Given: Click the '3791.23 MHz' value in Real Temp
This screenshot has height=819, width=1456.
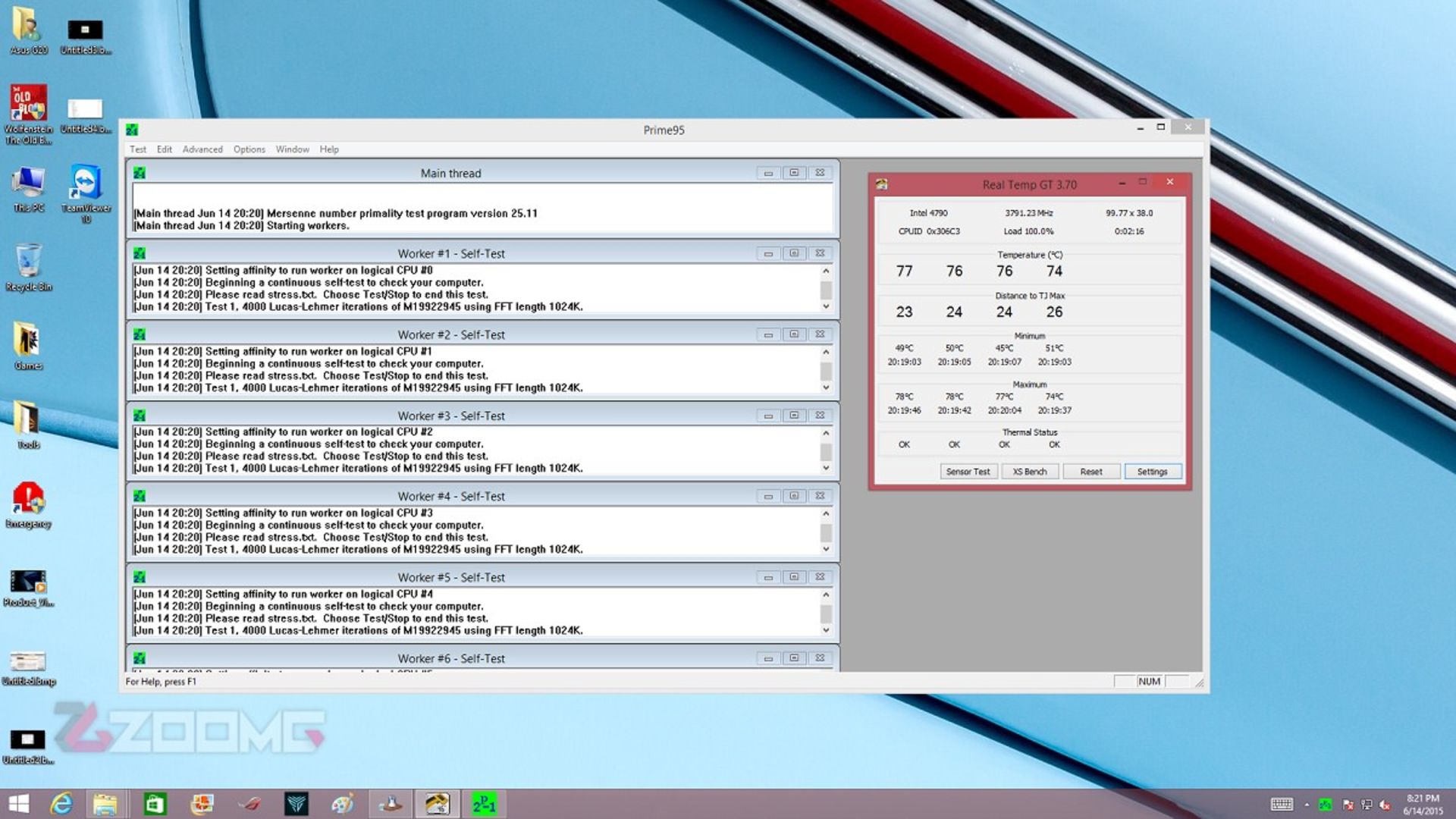Looking at the screenshot, I should (x=1028, y=213).
